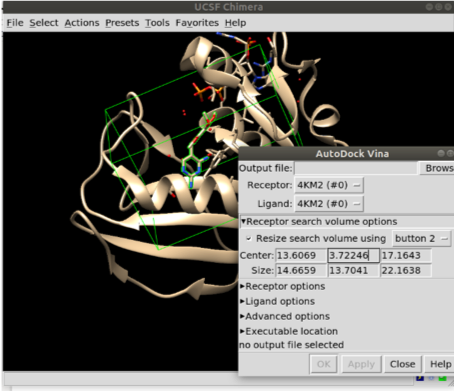Viewport: 454px width, 391px height.
Task: Expand the Receptor options section
Action: tap(283, 286)
